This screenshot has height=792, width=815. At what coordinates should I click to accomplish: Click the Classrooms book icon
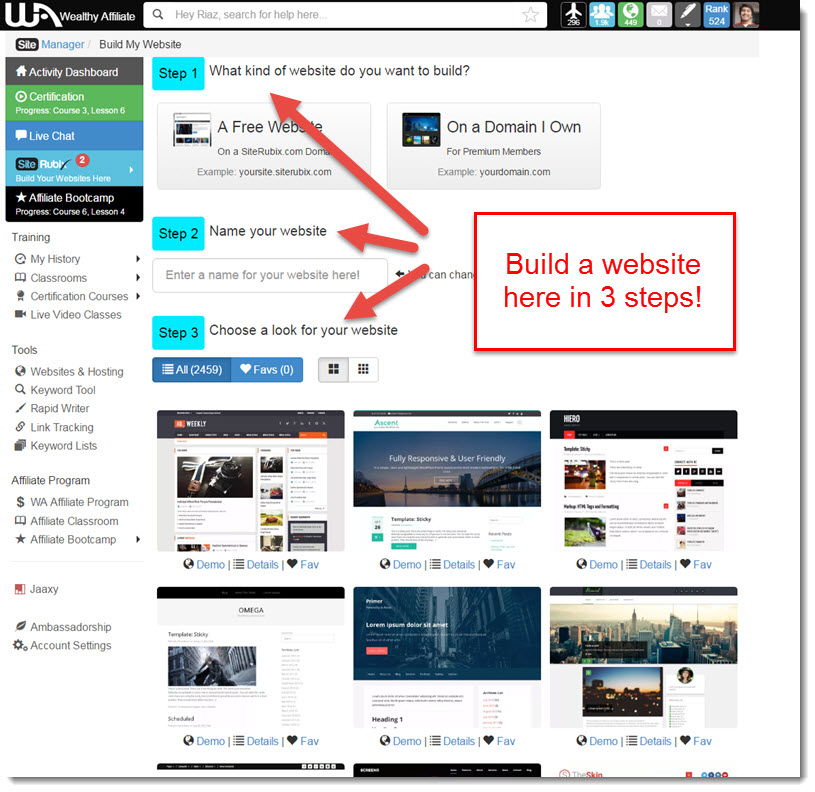click(x=20, y=278)
